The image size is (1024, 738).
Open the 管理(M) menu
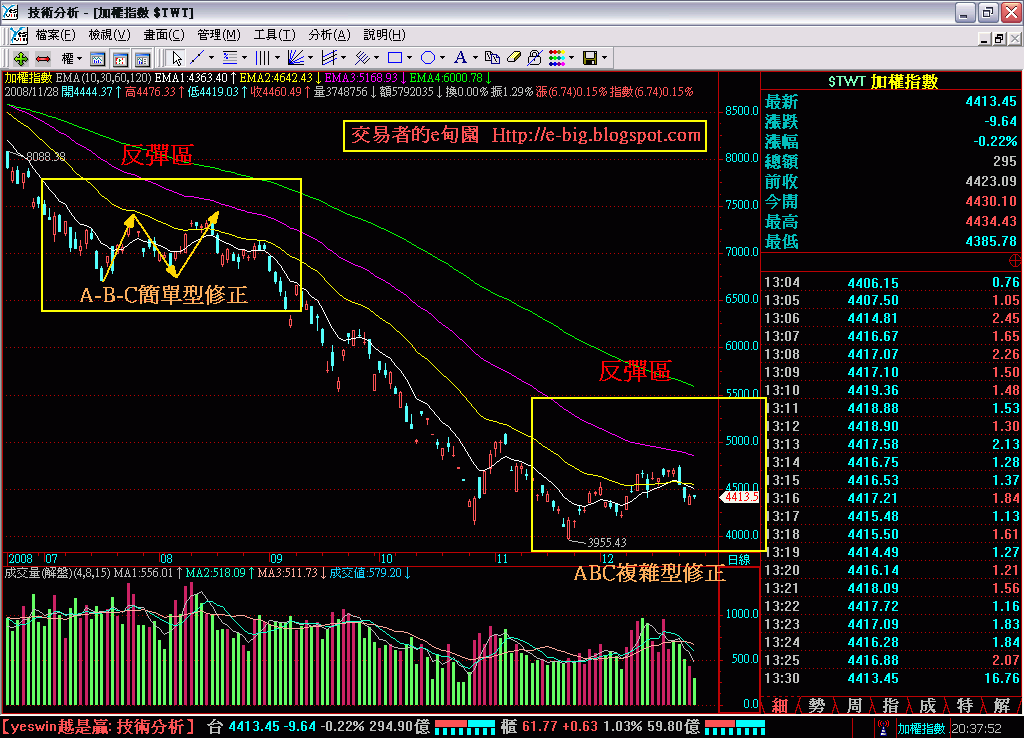(x=219, y=35)
